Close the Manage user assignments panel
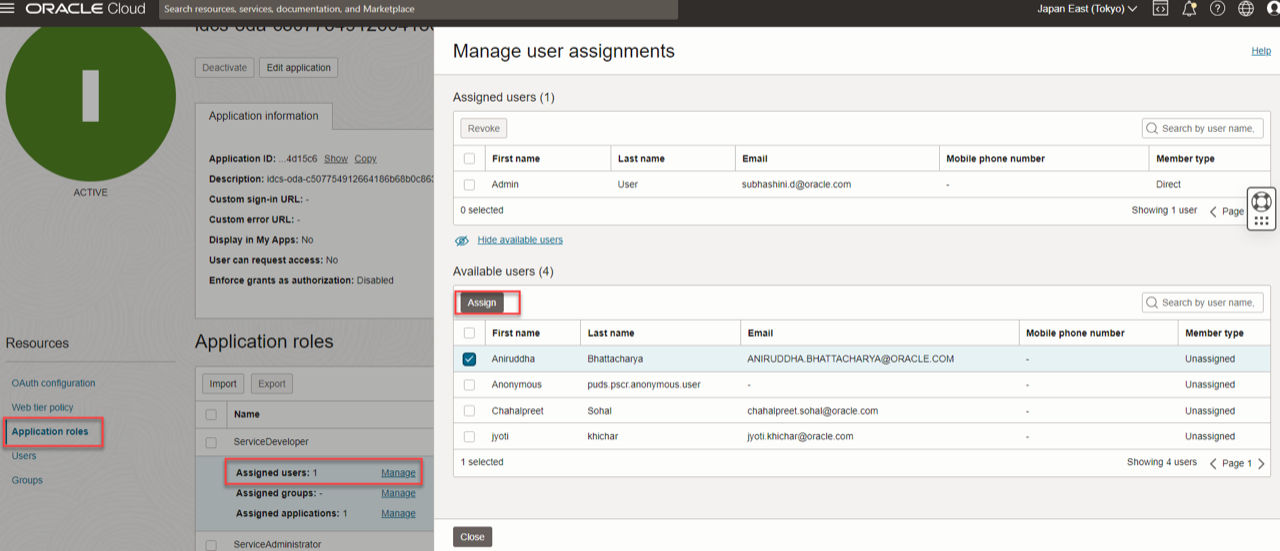This screenshot has width=1280, height=551. pos(472,537)
